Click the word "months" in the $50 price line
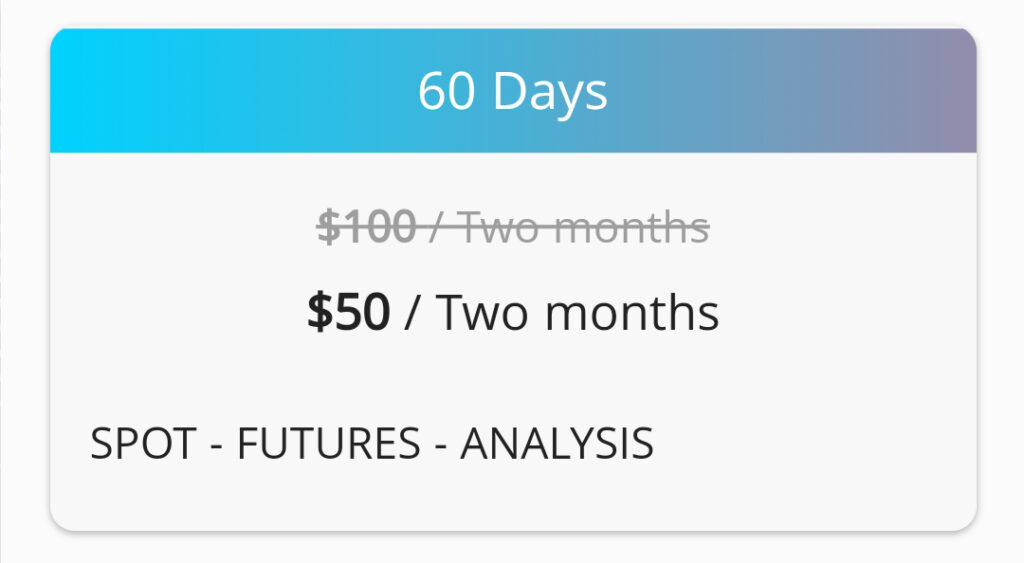The width and height of the screenshot is (1024, 563). pyautogui.click(x=633, y=313)
